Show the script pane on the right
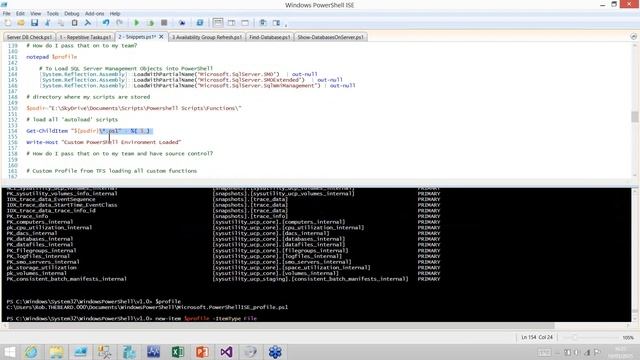640x360 pixels. pos(231,23)
